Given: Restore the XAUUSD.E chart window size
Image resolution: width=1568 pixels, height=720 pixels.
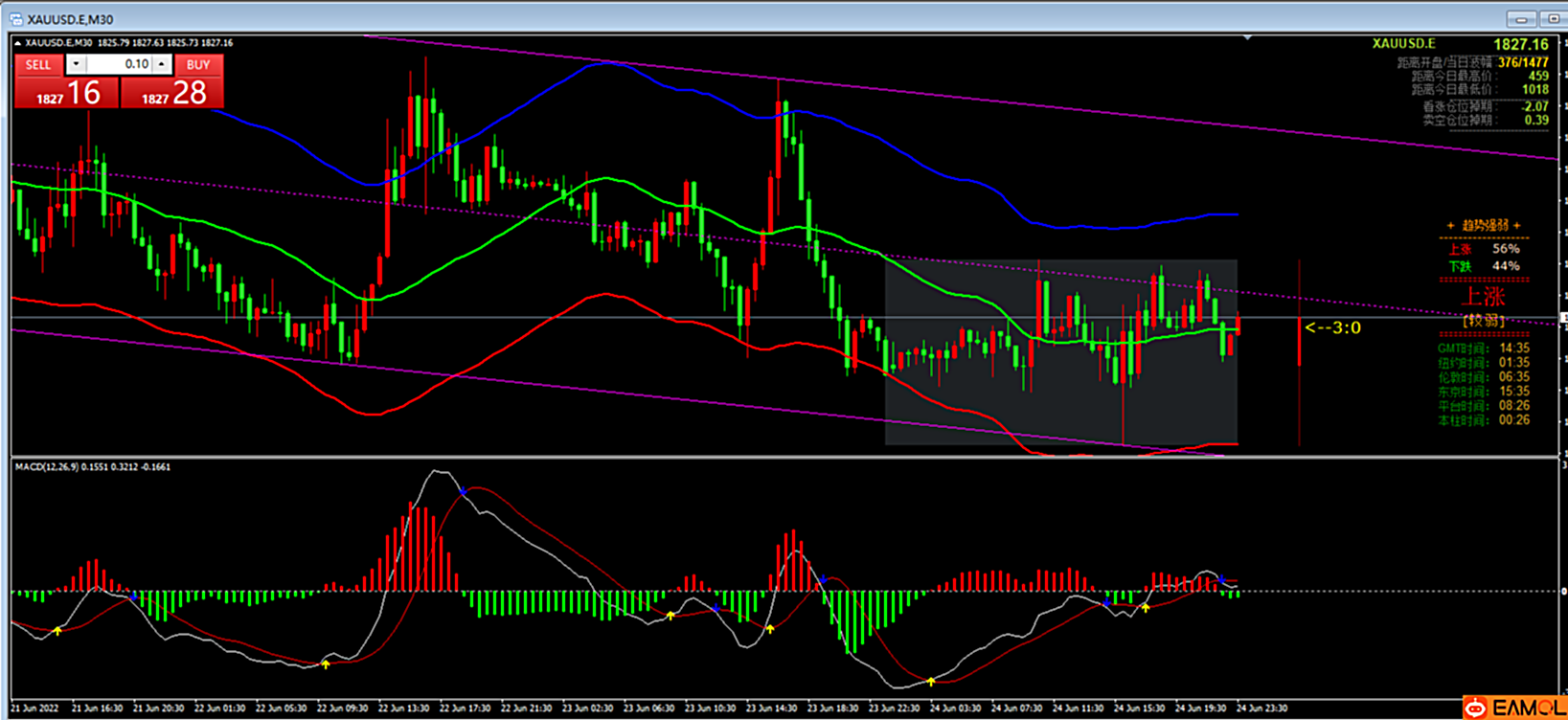Looking at the screenshot, I should [x=1553, y=19].
